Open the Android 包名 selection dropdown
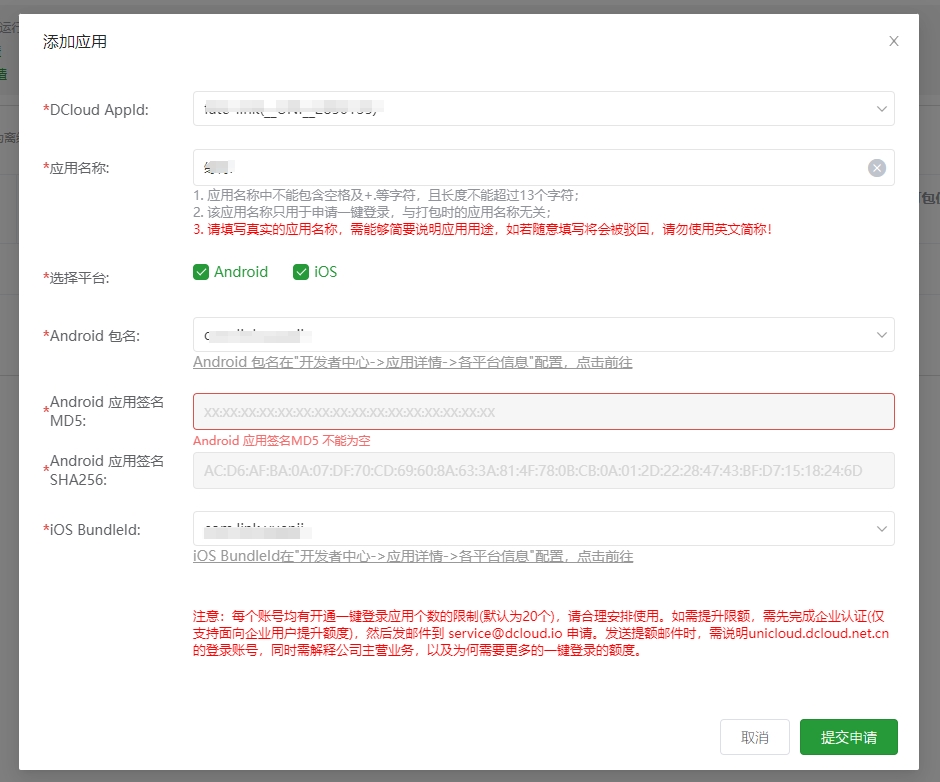Viewport: 940px width, 782px height. coord(530,335)
